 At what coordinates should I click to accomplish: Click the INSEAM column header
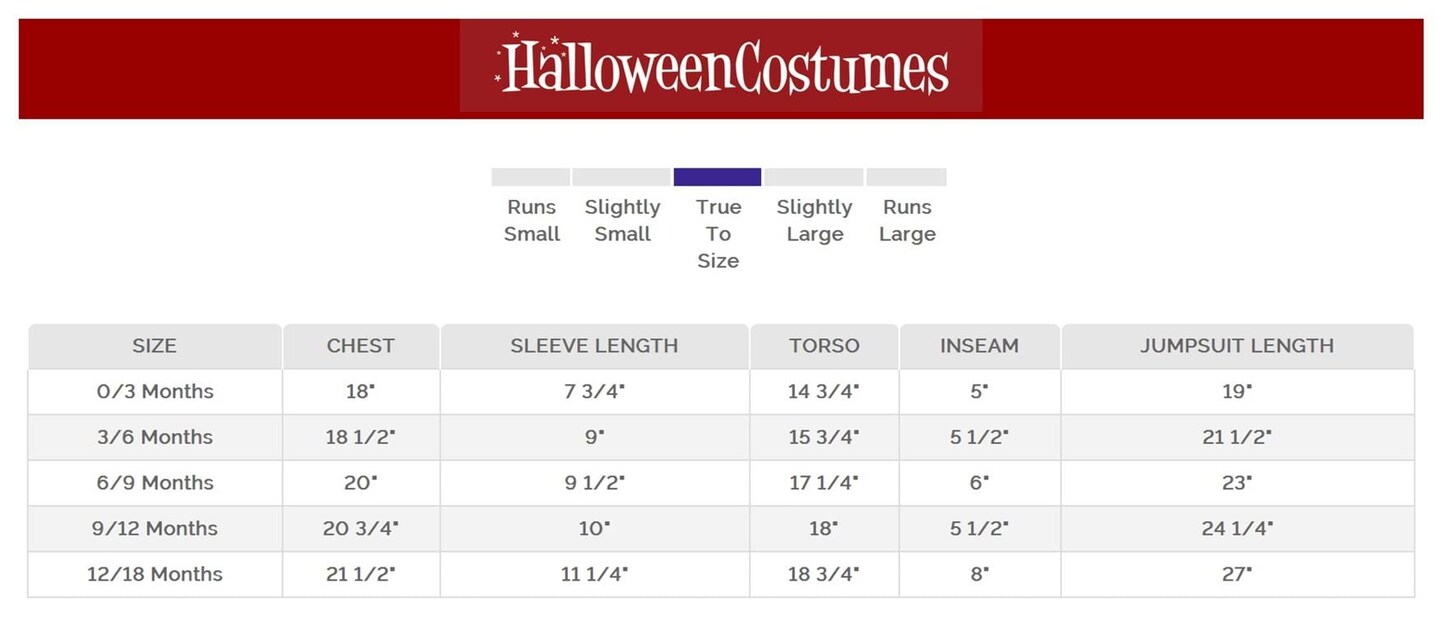(979, 346)
